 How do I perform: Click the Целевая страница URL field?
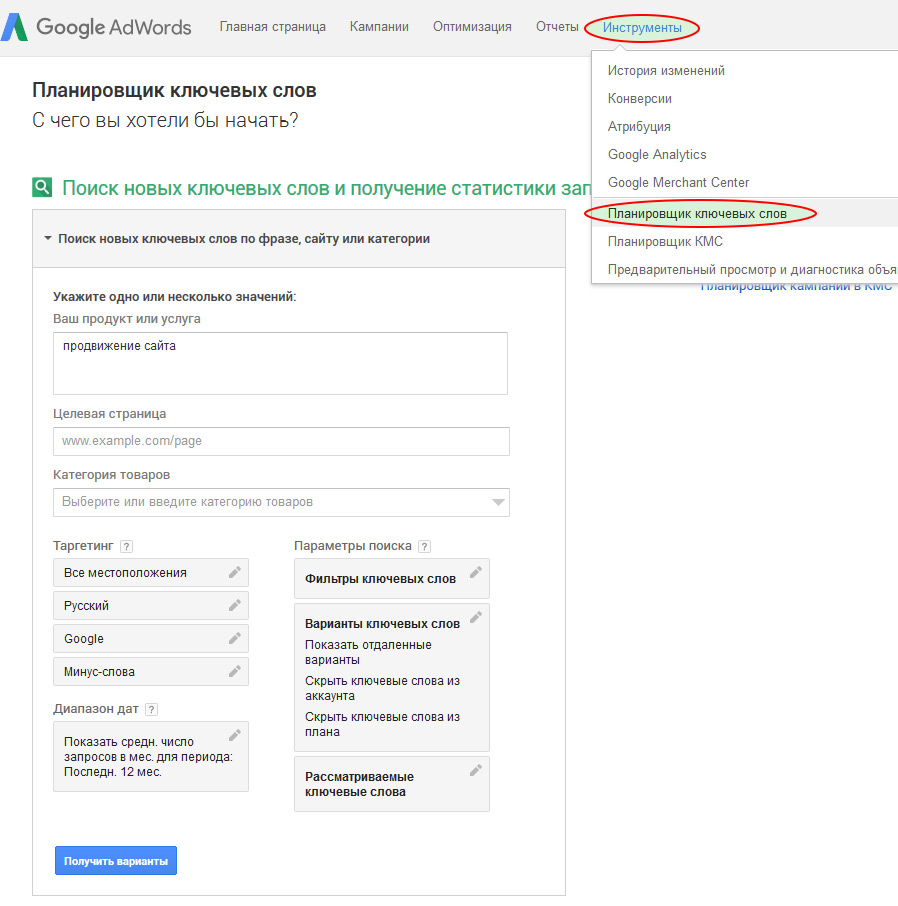tap(281, 441)
